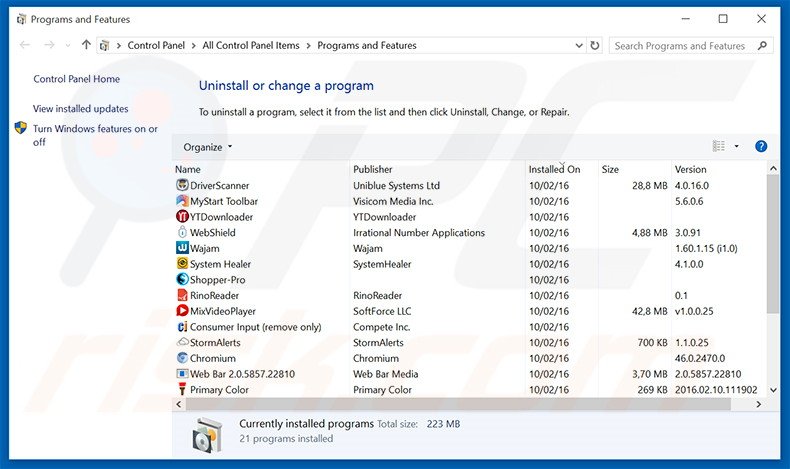This screenshot has width=790, height=469.
Task: Sort by the Installed On column
Action: [554, 169]
